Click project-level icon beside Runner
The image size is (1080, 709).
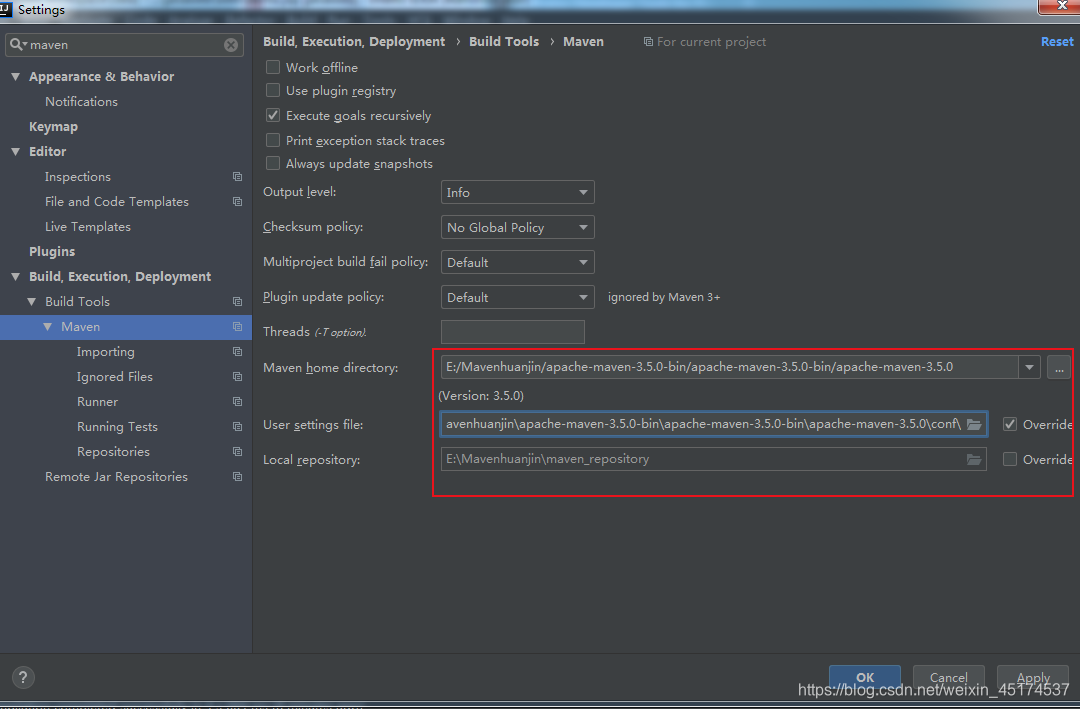[238, 402]
